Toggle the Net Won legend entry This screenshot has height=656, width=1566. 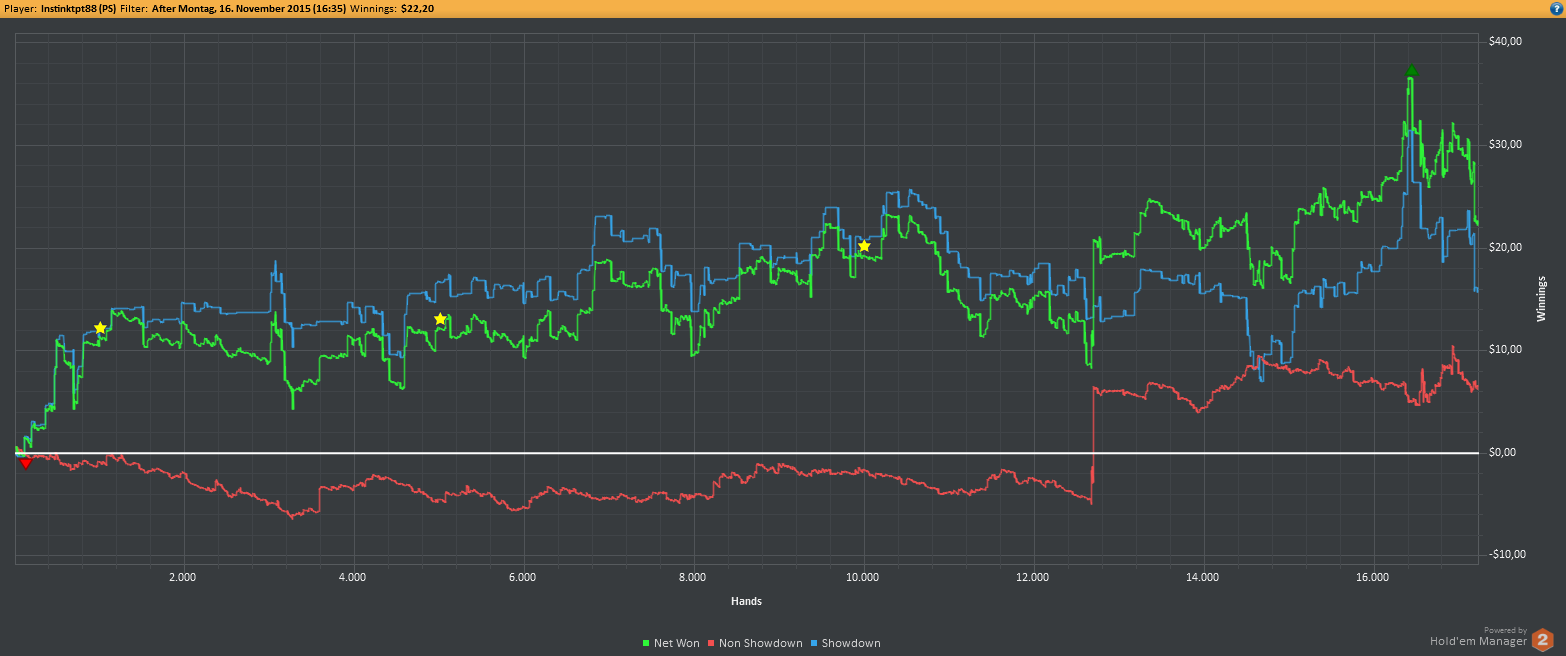670,643
